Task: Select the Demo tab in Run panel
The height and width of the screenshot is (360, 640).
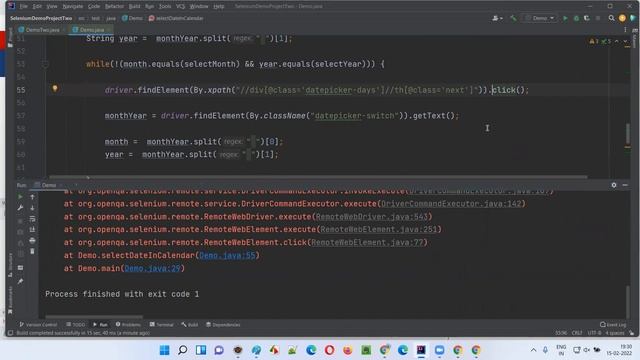Action: (48, 185)
